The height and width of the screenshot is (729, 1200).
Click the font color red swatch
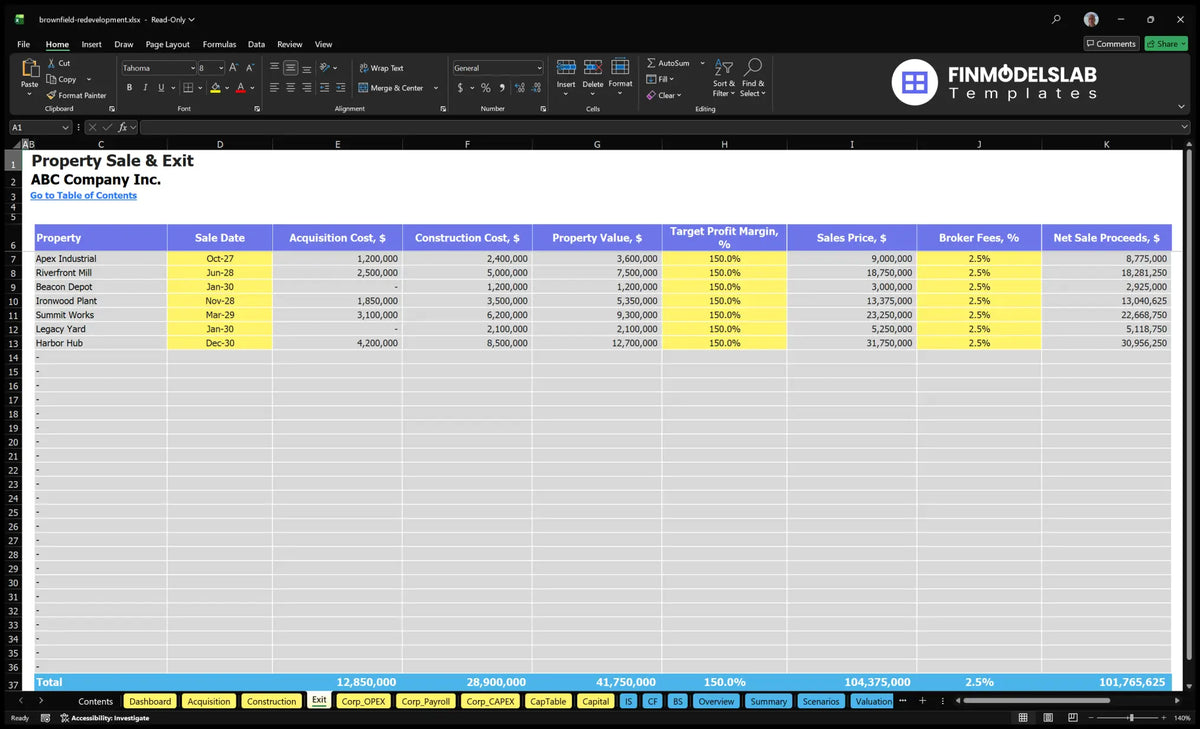[x=241, y=88]
